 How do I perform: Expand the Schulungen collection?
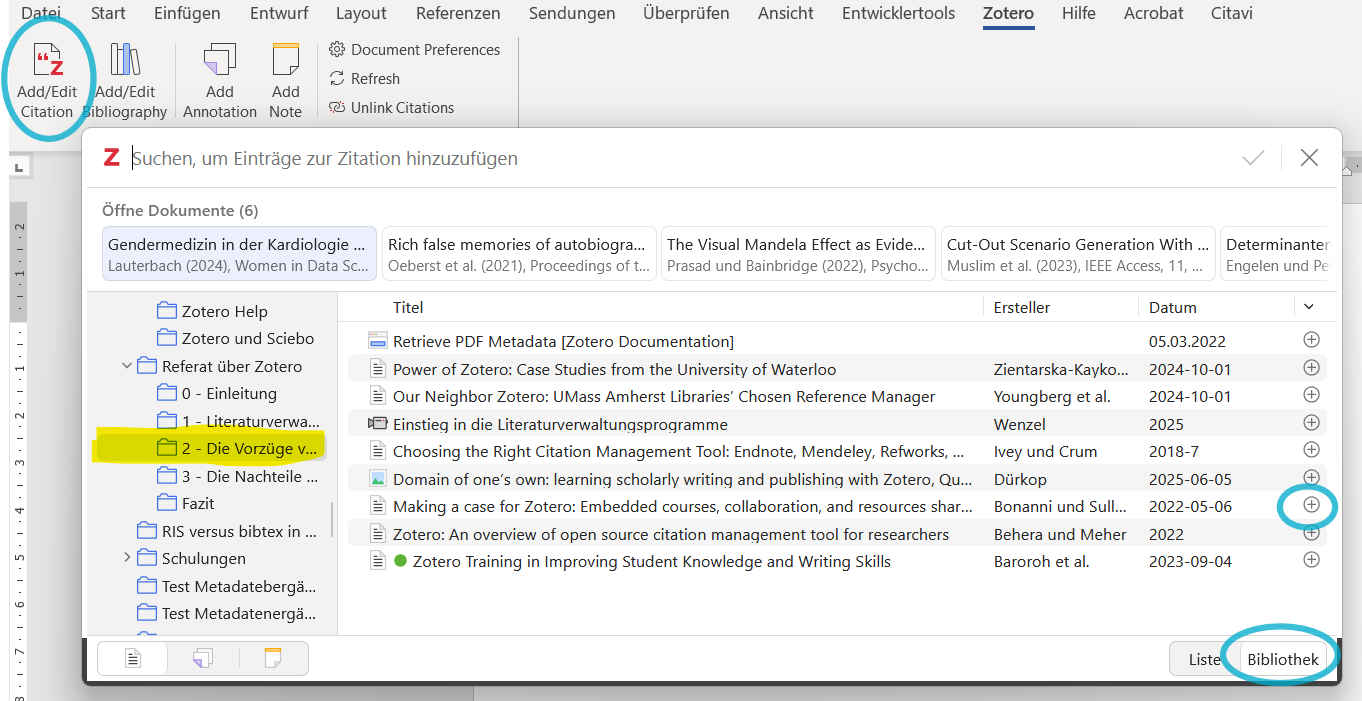pos(127,558)
